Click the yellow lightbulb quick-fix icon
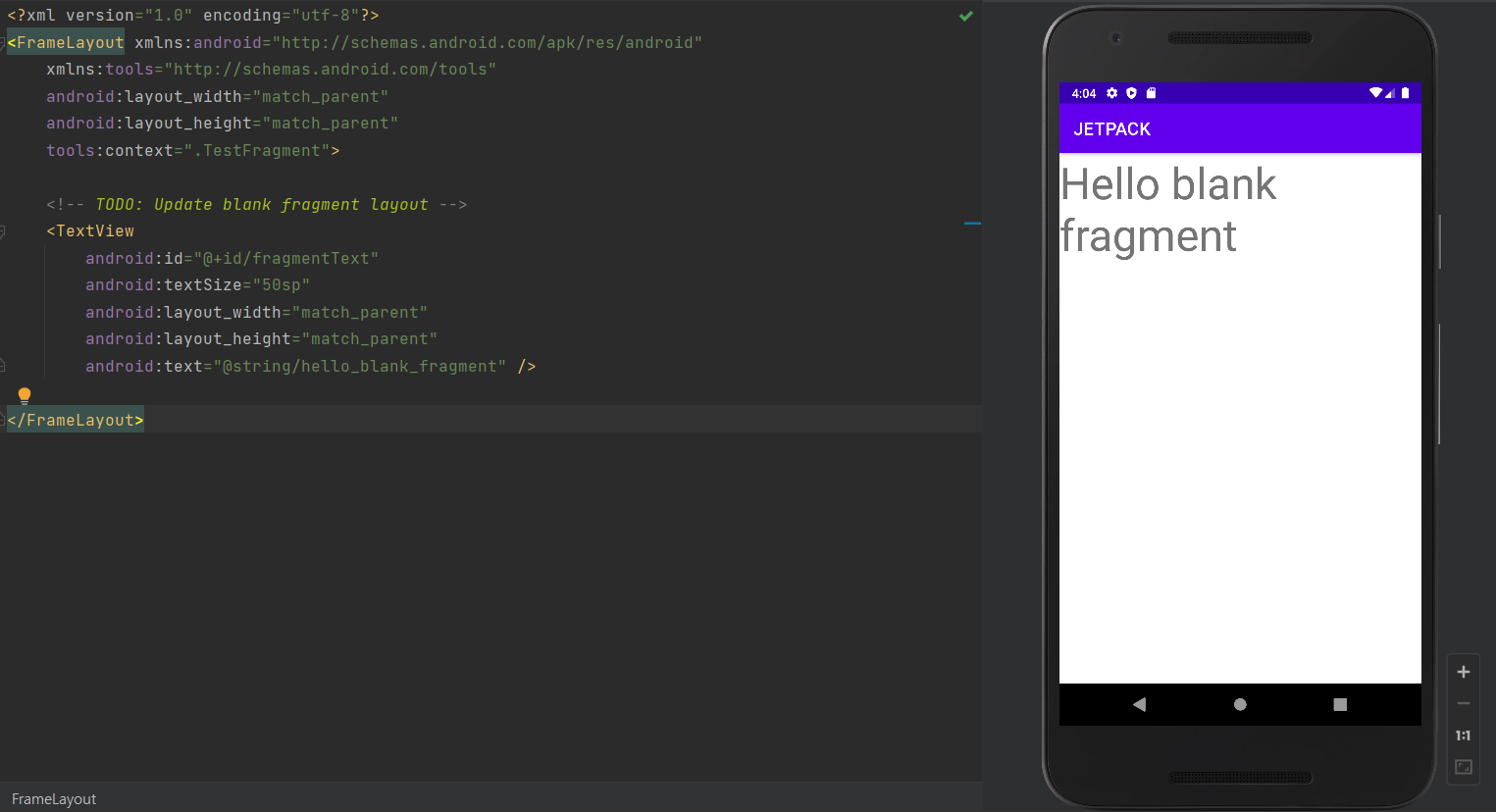 pyautogui.click(x=25, y=395)
